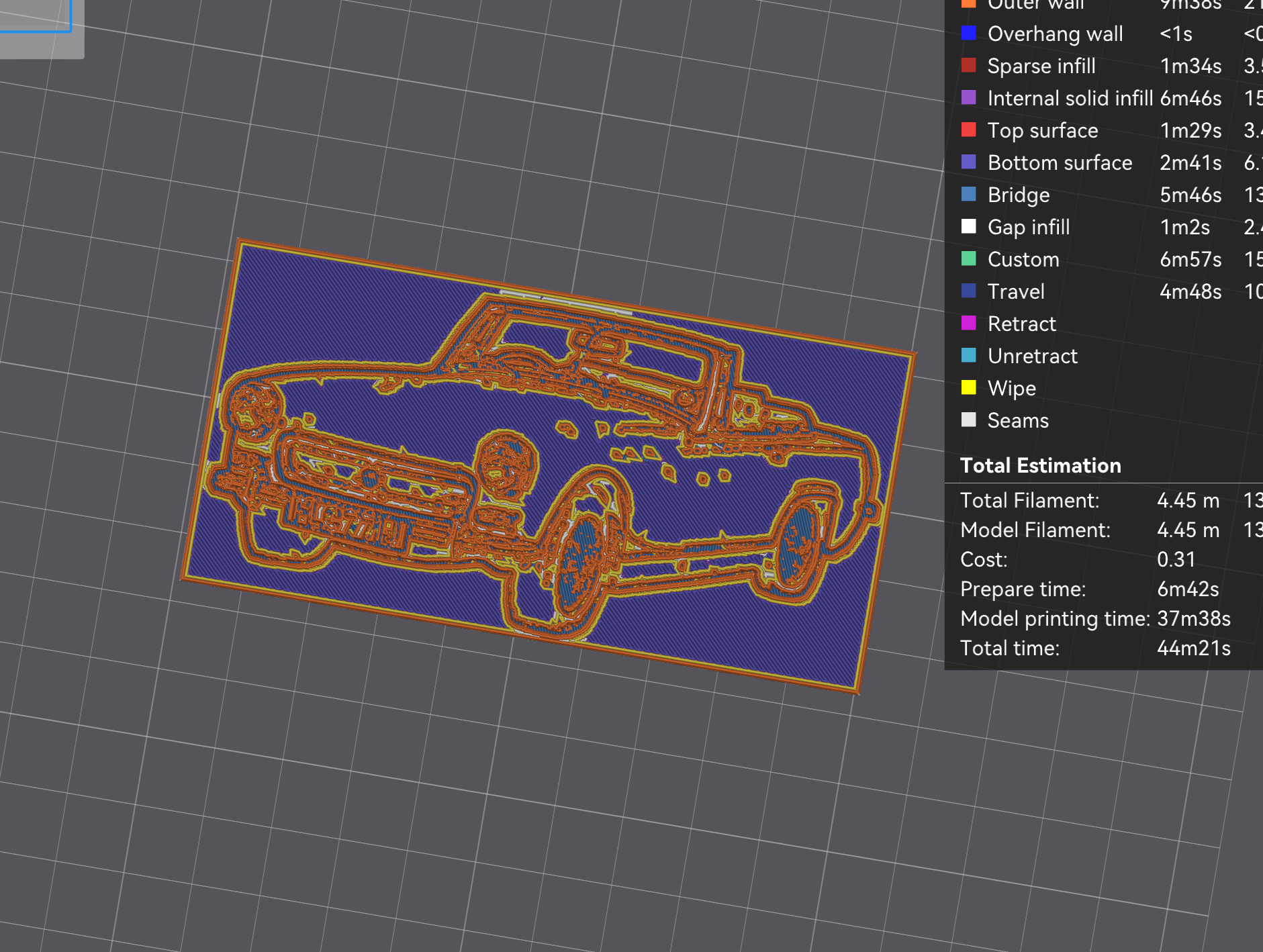Click the green Custom legend swatch
Image resolution: width=1263 pixels, height=952 pixels.
(968, 258)
